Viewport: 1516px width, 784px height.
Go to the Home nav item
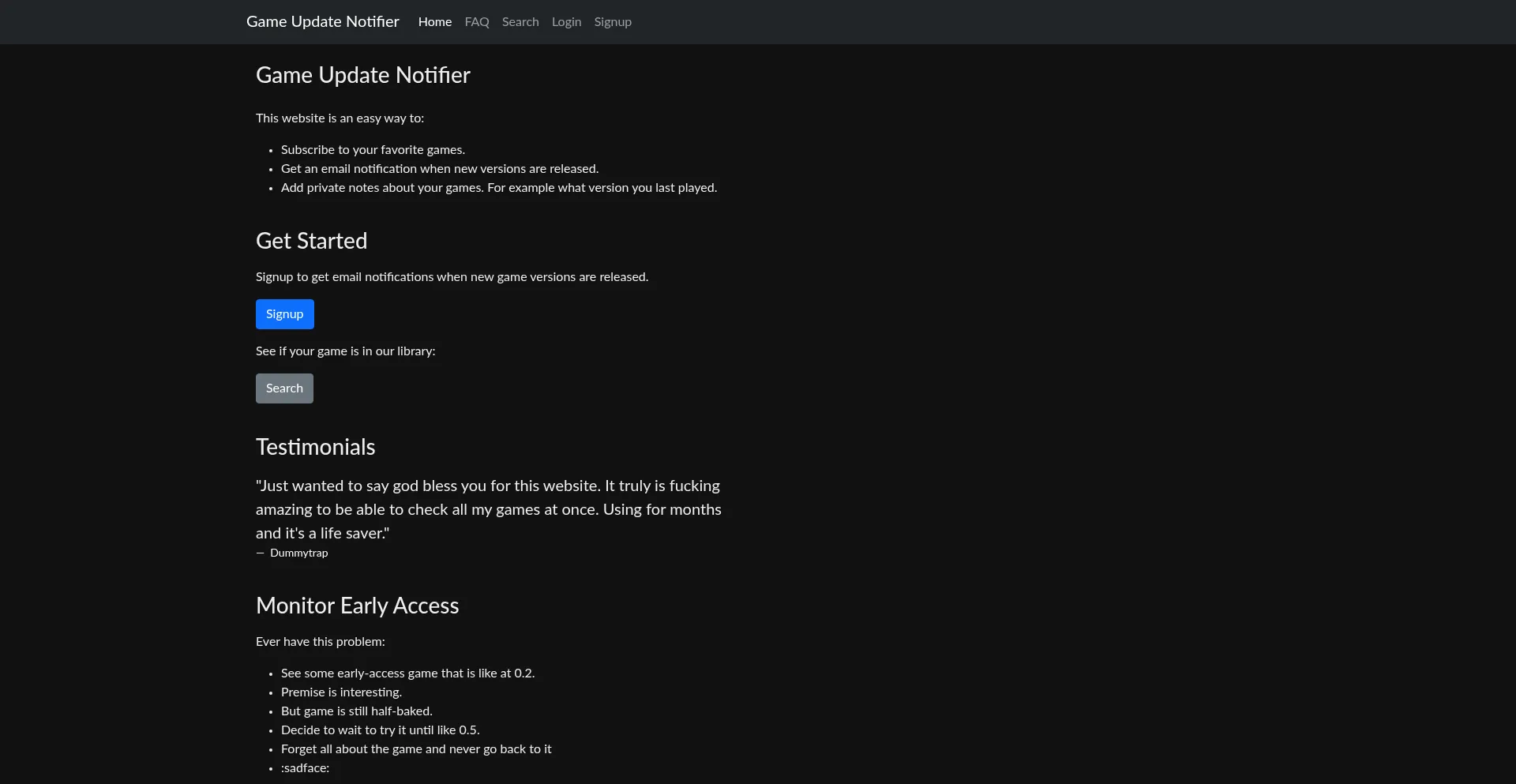click(x=435, y=22)
